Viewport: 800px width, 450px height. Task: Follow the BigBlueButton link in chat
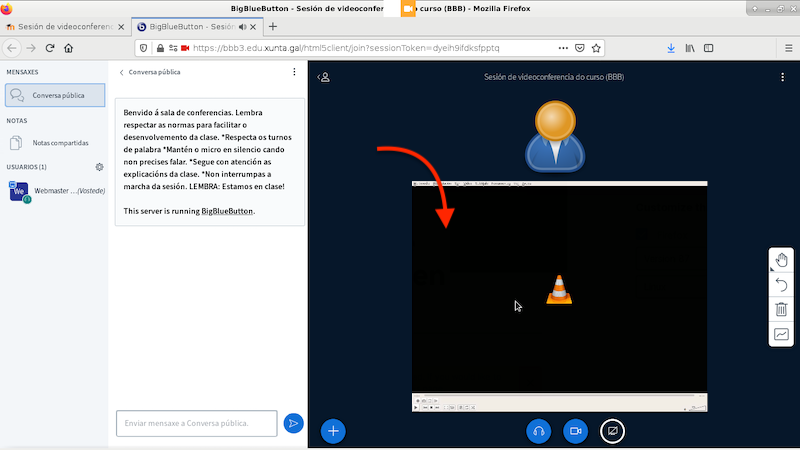[227, 211]
